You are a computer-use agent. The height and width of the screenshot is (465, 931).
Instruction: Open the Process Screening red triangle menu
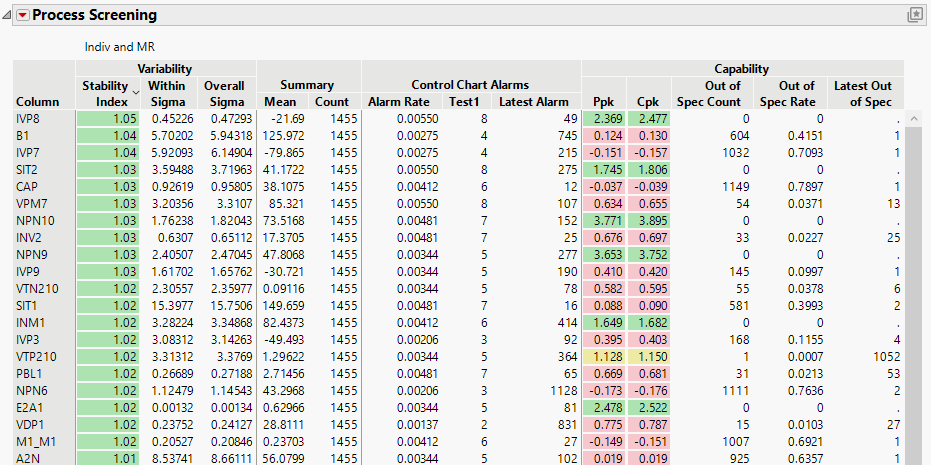pyautogui.click(x=22, y=15)
